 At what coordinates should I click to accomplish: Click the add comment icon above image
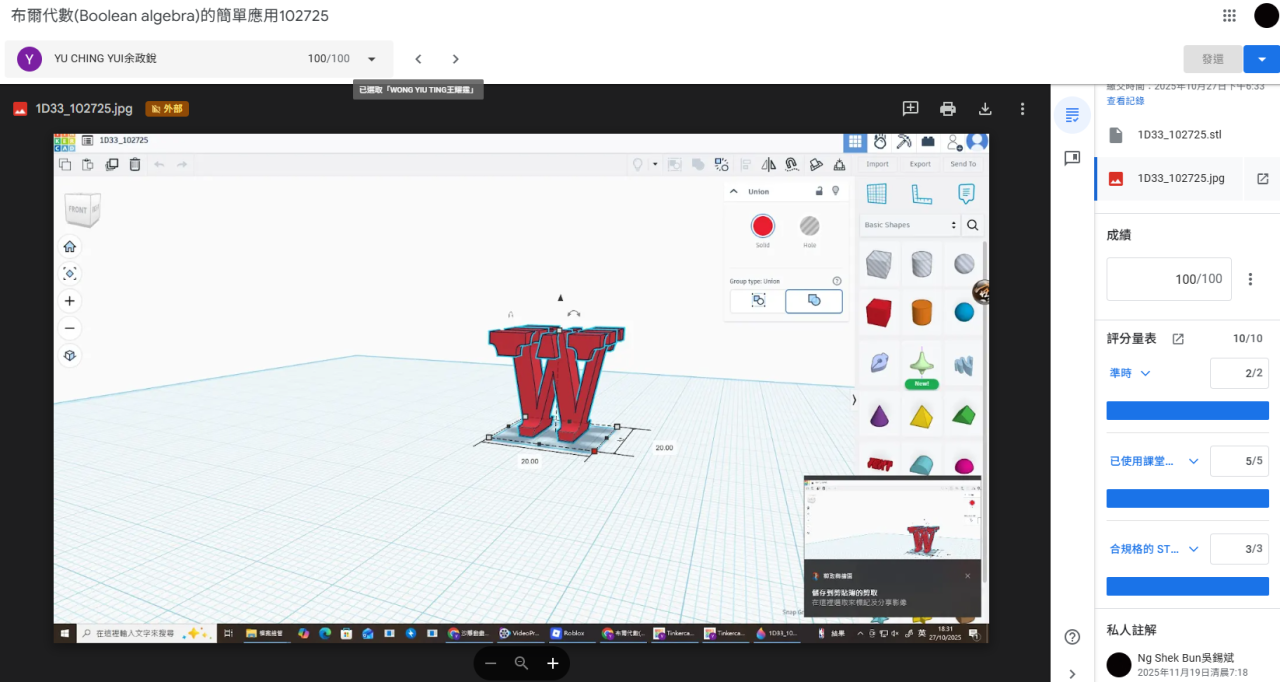910,109
